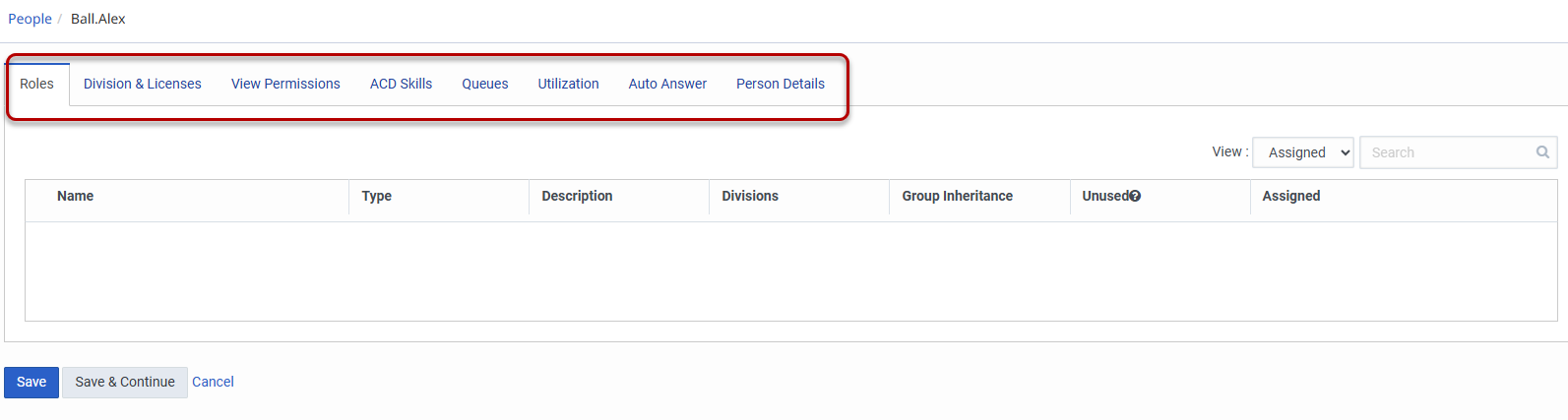Select the ACD Skills tab
The width and height of the screenshot is (1568, 420).
[x=401, y=84]
